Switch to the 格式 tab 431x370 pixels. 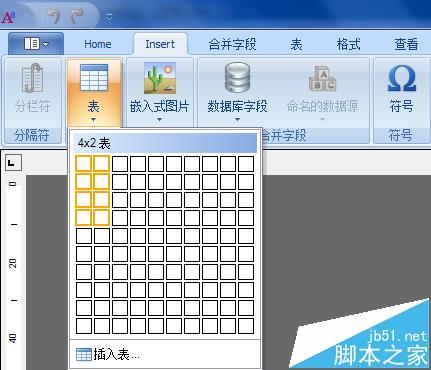click(x=348, y=44)
